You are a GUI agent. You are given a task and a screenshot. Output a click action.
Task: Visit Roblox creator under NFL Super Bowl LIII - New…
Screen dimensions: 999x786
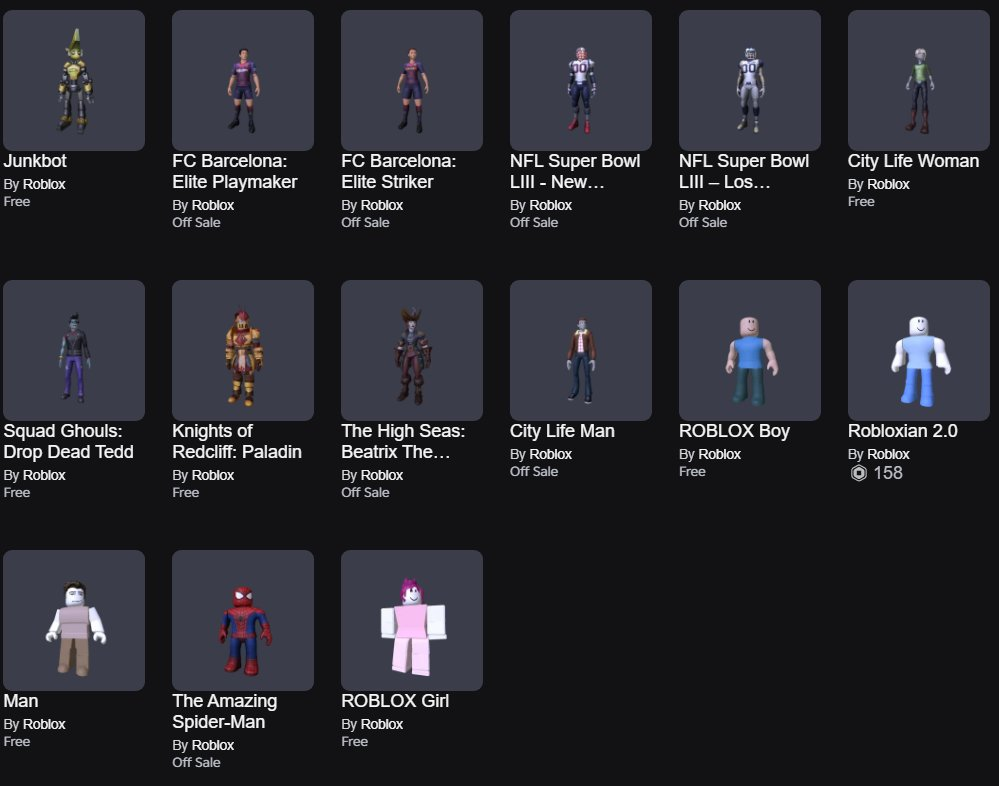click(550, 206)
